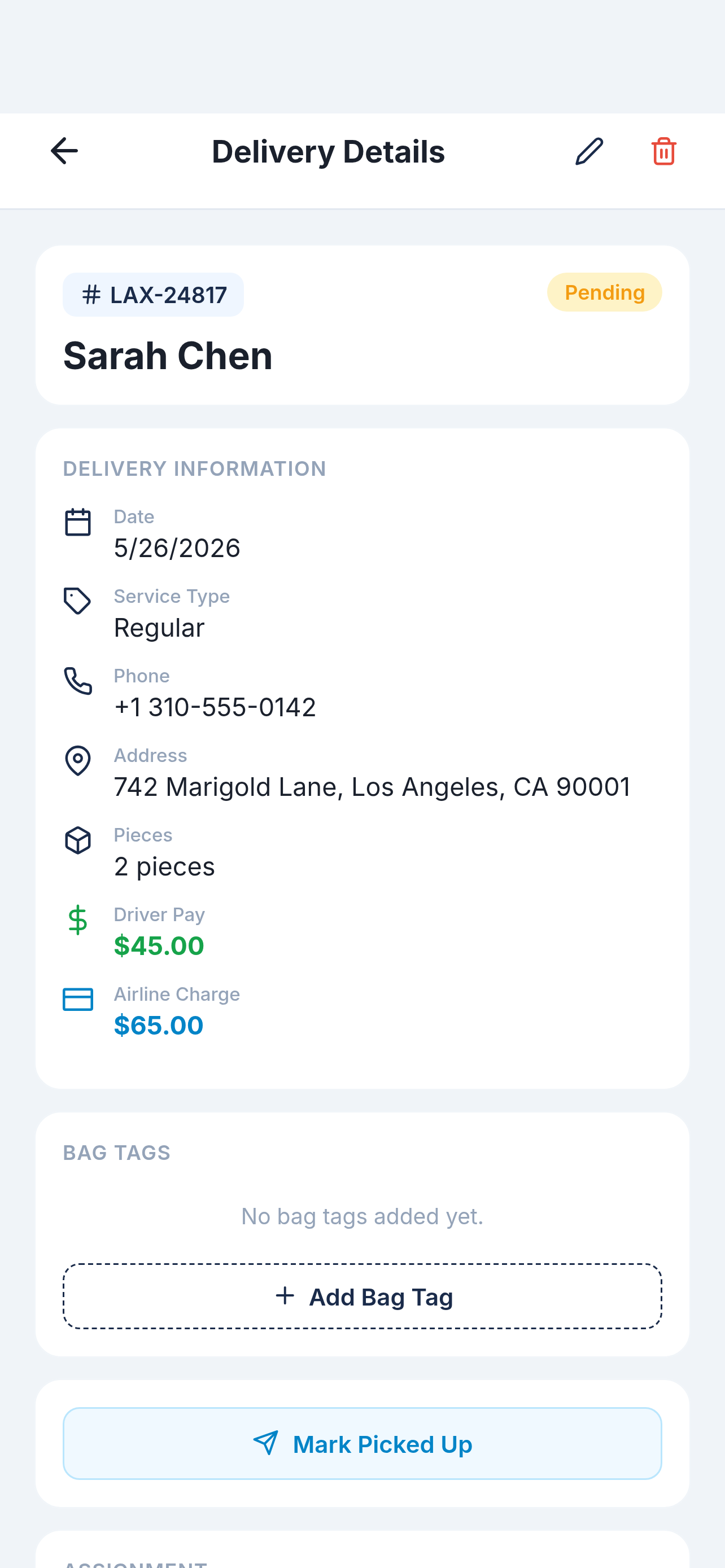Tap the map pin icon beside Address
This screenshot has height=1568, width=725.
point(78,761)
